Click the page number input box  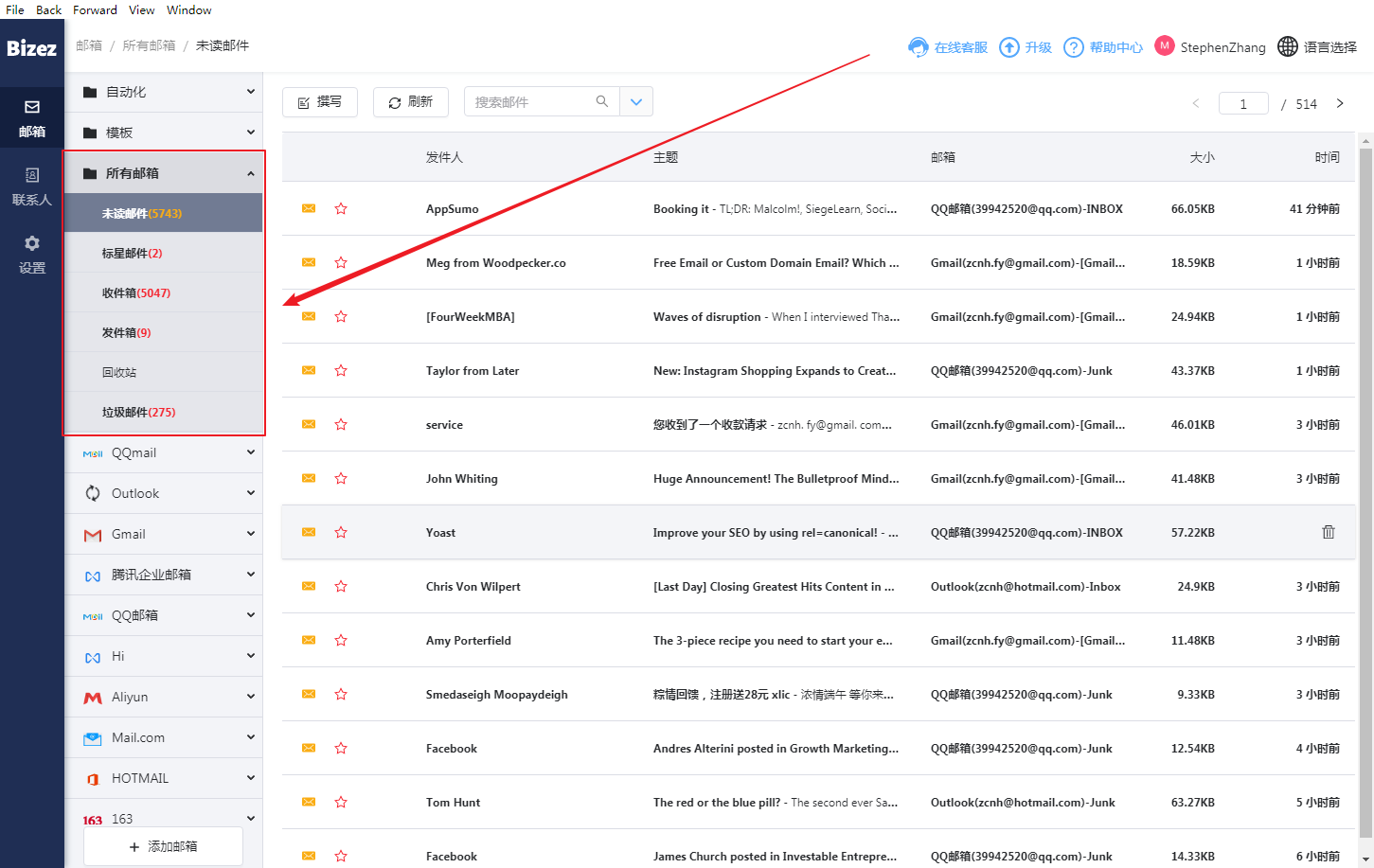(1243, 103)
